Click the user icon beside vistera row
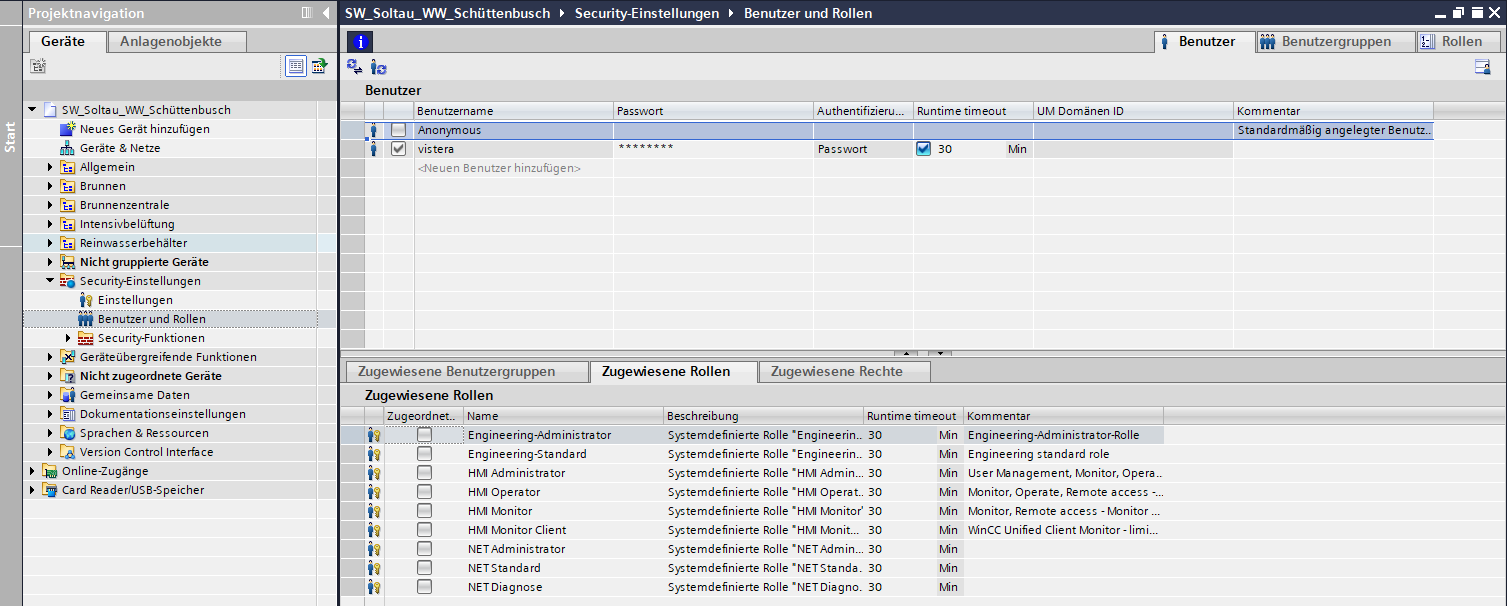Viewport: 1507px width, 606px height. [x=374, y=149]
